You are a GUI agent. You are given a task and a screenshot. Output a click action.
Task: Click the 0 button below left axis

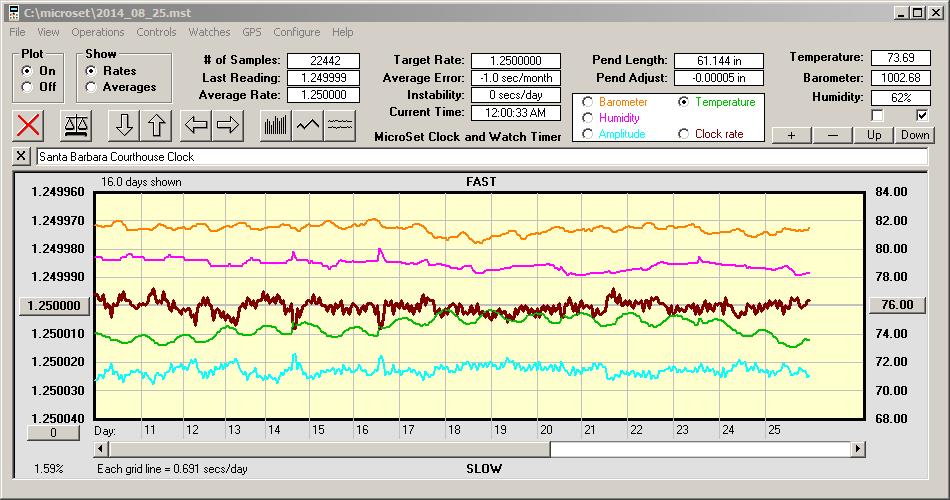tap(53, 433)
